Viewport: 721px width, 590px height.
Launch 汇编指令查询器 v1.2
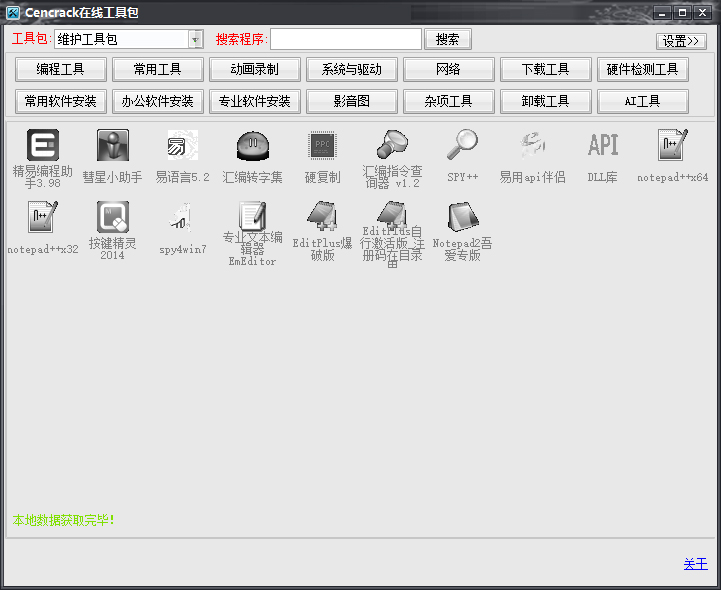[x=392, y=145]
